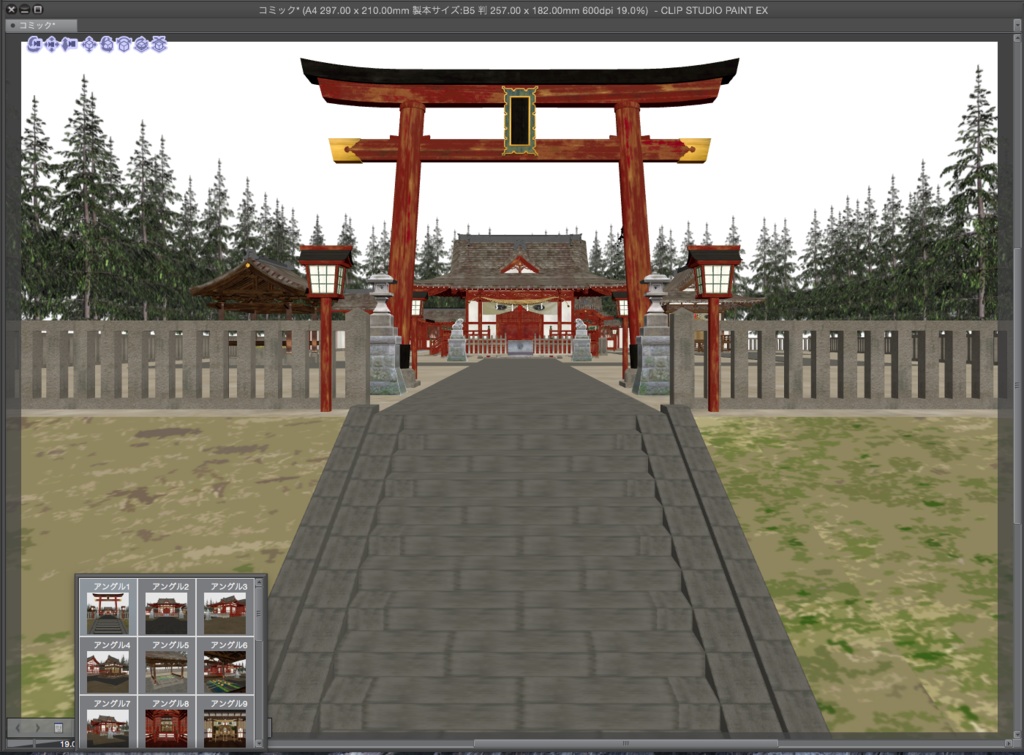Click the next page arrow button
Image resolution: width=1024 pixels, height=755 pixels.
37,727
